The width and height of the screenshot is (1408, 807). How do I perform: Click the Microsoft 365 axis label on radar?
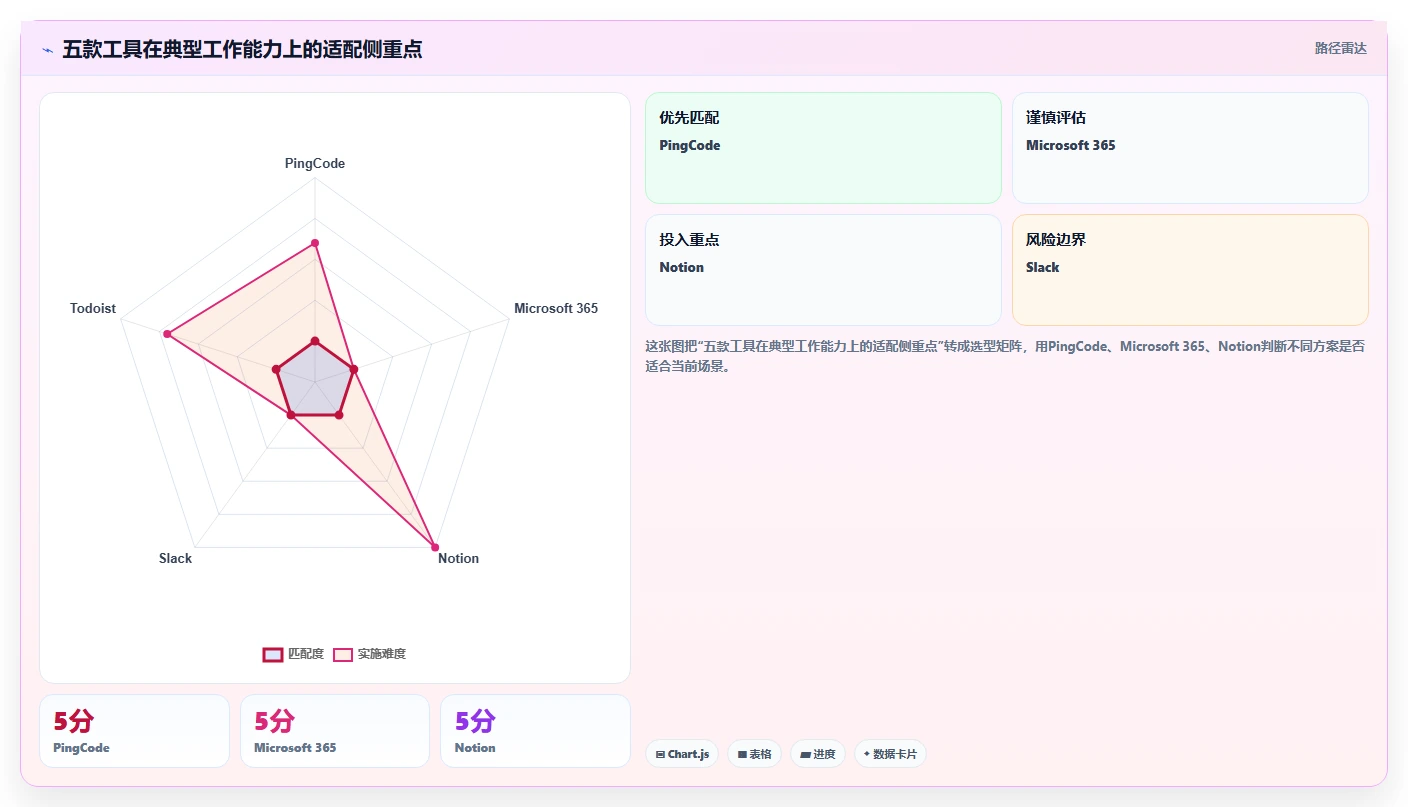point(556,308)
